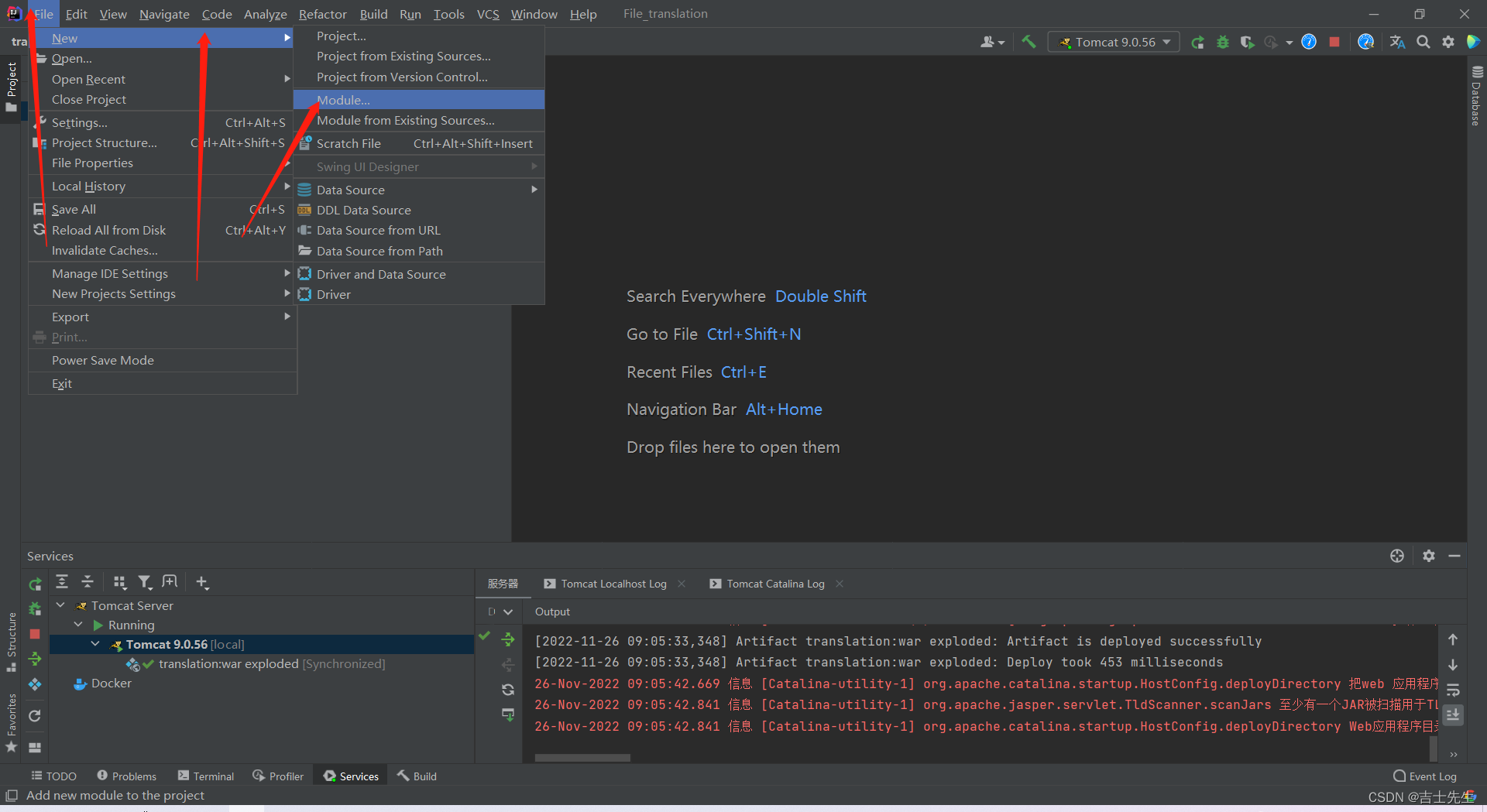
Task: Click the green Debug bug icon in top toolbar
Action: coord(1223,43)
